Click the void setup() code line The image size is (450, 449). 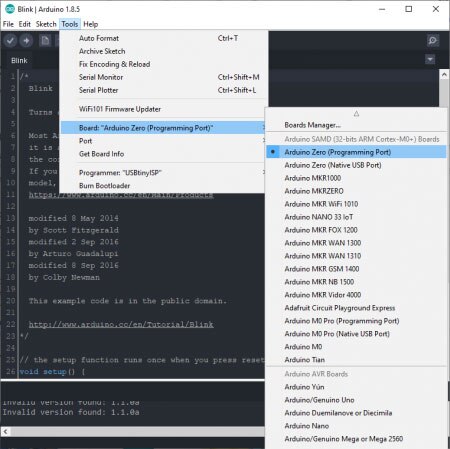52,372
